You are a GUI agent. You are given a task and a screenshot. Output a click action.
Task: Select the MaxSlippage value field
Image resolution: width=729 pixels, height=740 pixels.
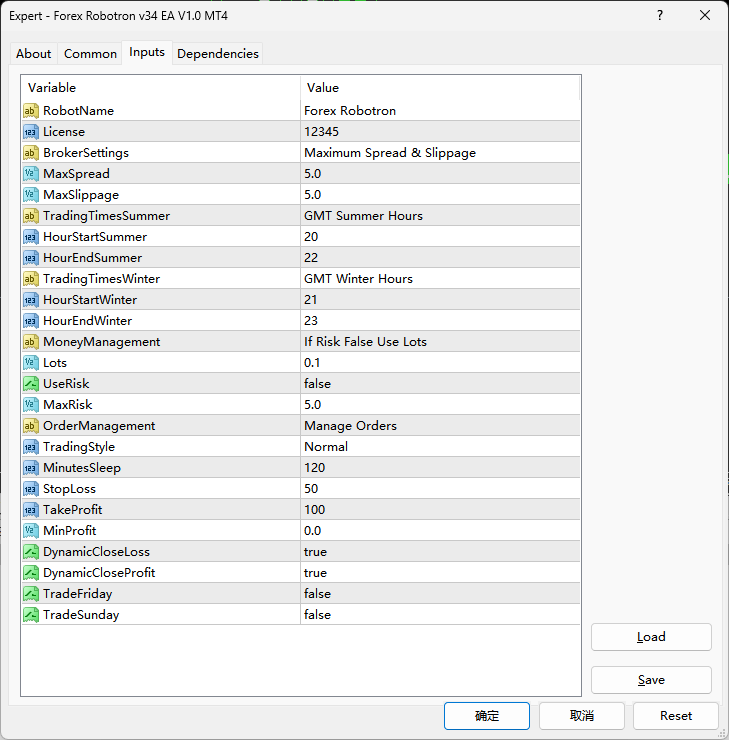pos(440,195)
